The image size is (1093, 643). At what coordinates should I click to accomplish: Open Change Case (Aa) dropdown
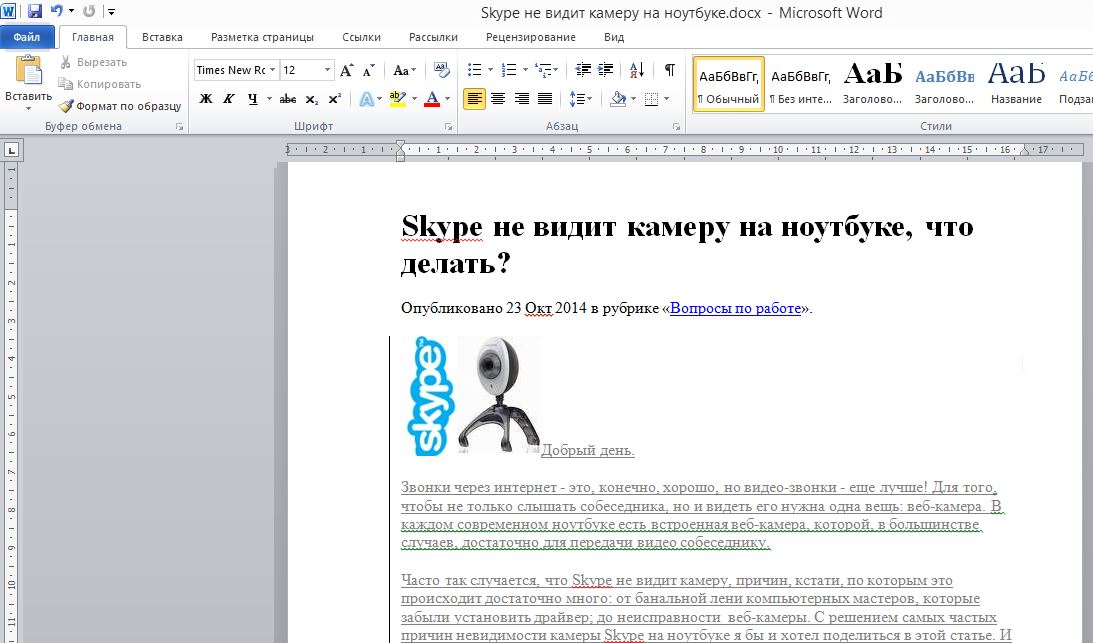pyautogui.click(x=404, y=70)
